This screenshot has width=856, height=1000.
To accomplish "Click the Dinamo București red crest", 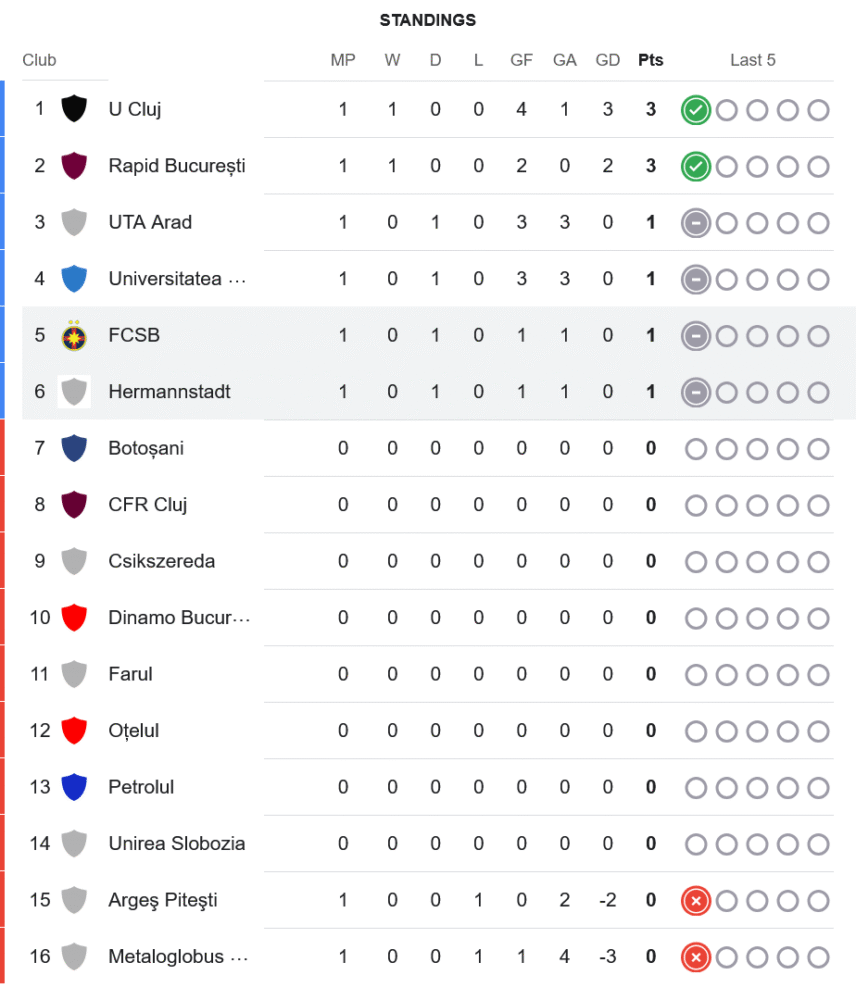I will 74,617.
